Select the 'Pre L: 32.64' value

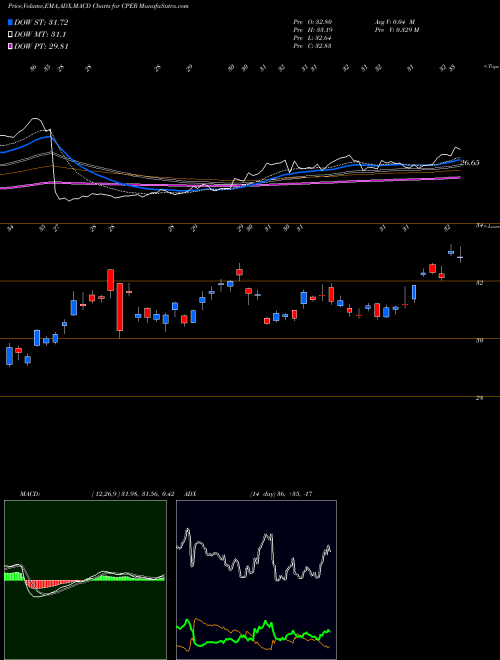[312, 38]
